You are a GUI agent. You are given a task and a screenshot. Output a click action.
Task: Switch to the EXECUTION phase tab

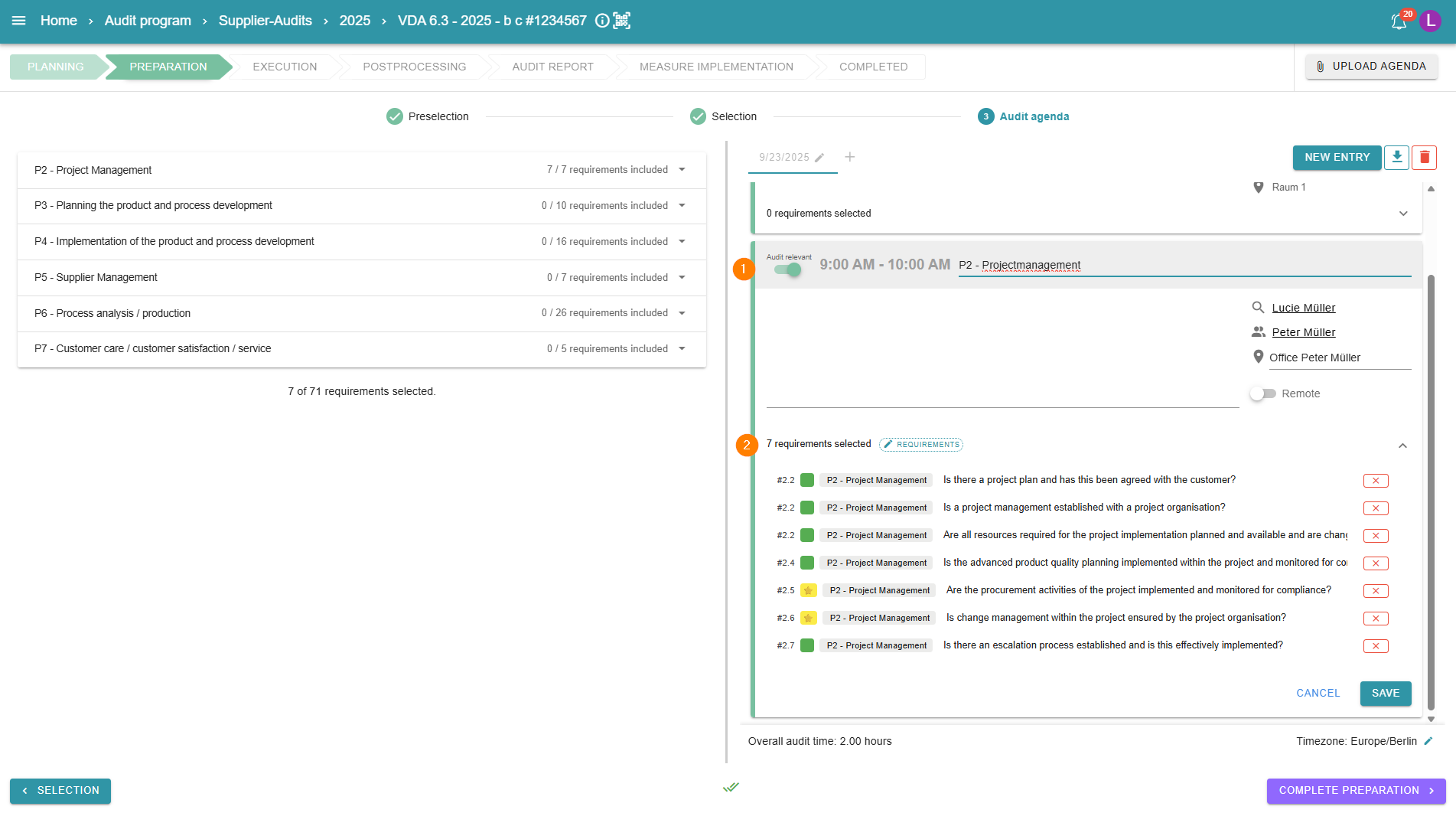(285, 67)
